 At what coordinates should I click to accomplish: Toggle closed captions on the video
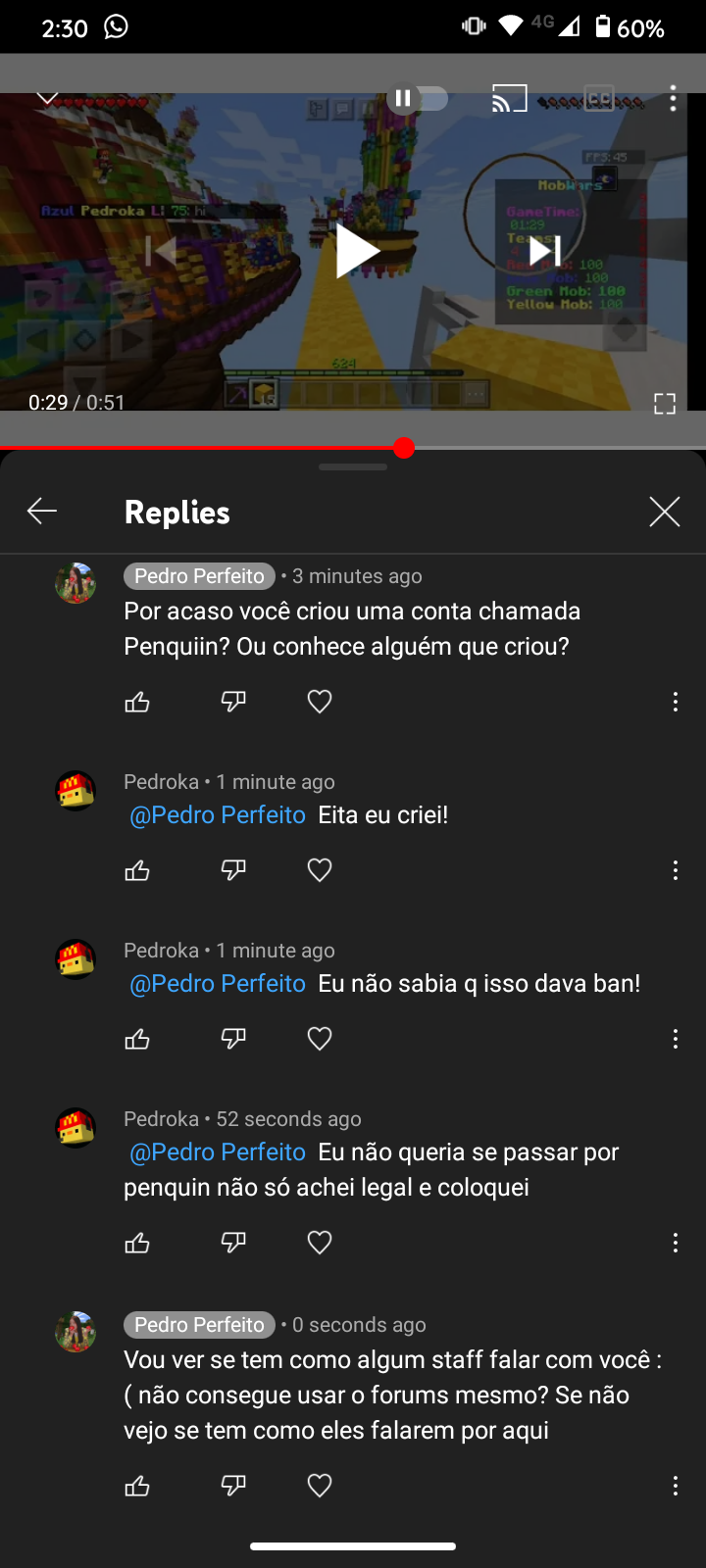(599, 98)
